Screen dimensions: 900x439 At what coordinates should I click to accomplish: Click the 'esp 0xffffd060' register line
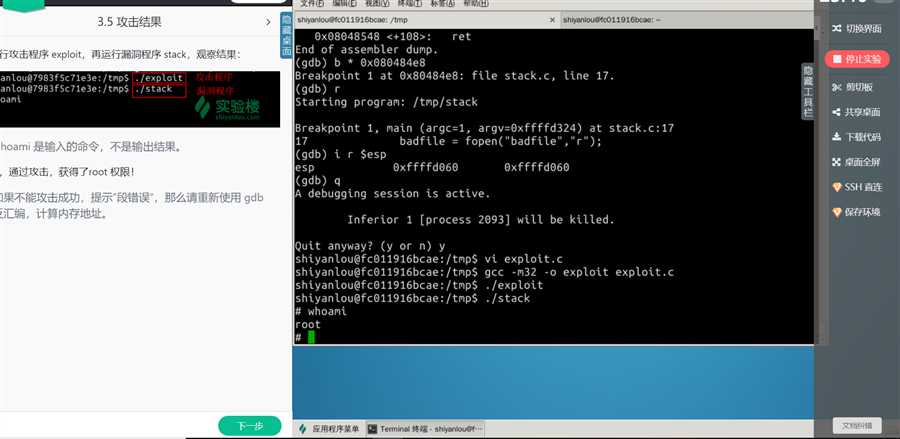tap(432, 168)
